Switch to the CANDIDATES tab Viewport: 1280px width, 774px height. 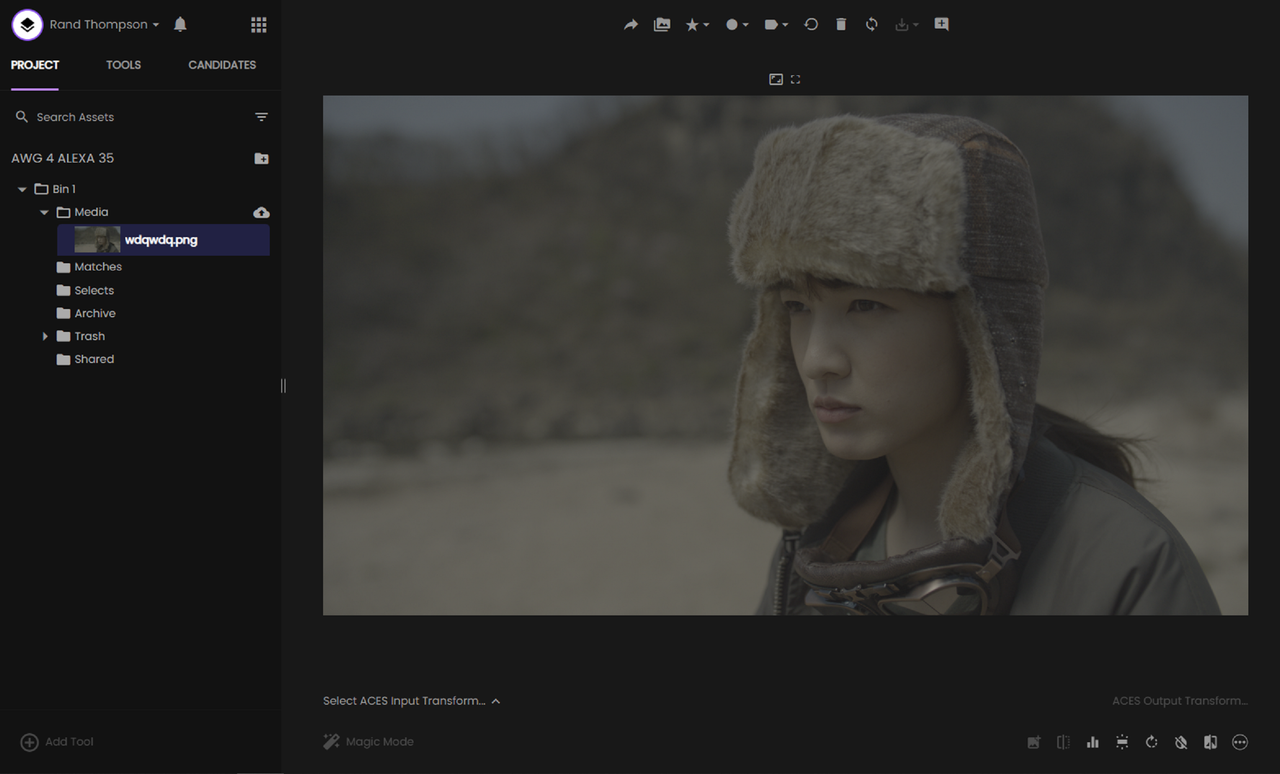[222, 65]
